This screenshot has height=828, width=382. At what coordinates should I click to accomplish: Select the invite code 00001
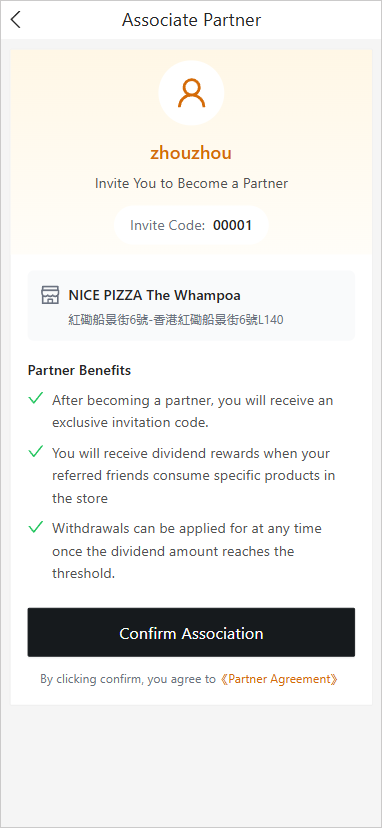click(232, 225)
